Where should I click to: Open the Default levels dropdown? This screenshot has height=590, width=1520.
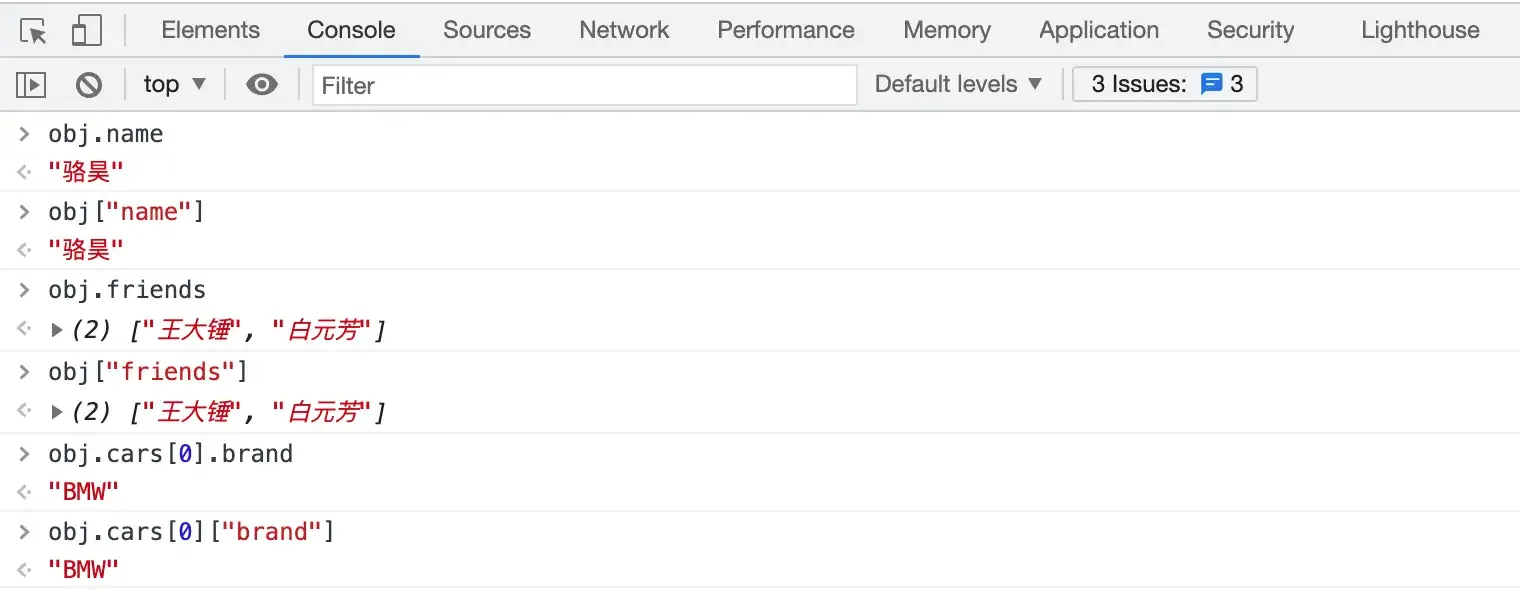click(x=956, y=84)
